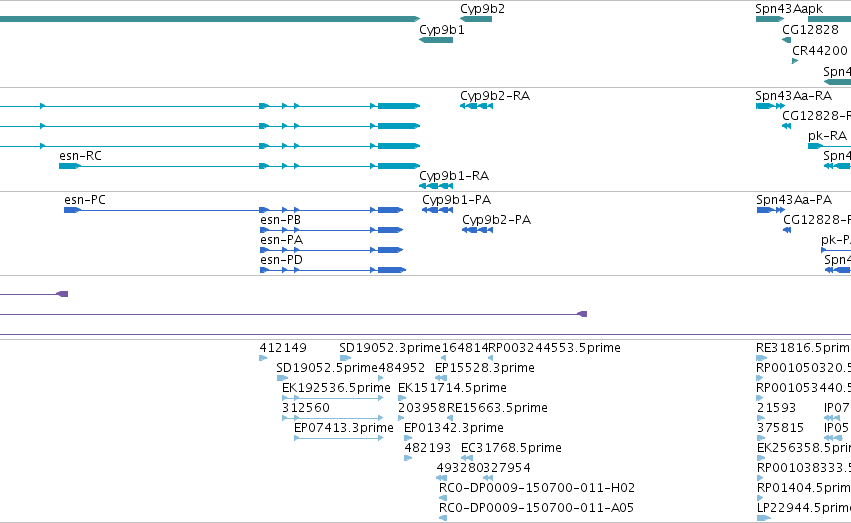
Task: Click the esn-PA protein label
Action: 281,240
